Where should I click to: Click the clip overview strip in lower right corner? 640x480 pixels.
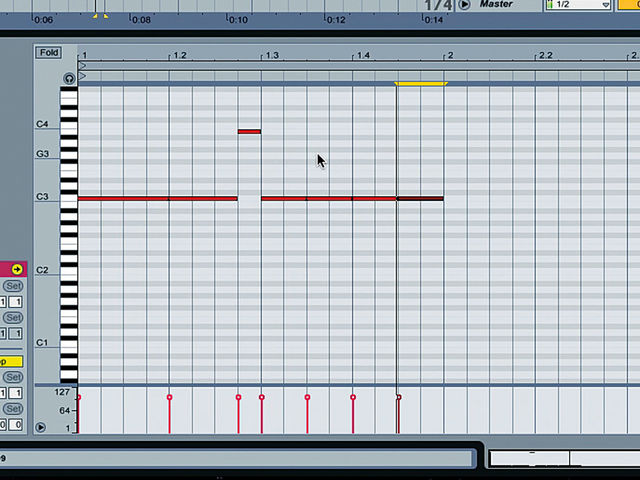tap(564, 459)
